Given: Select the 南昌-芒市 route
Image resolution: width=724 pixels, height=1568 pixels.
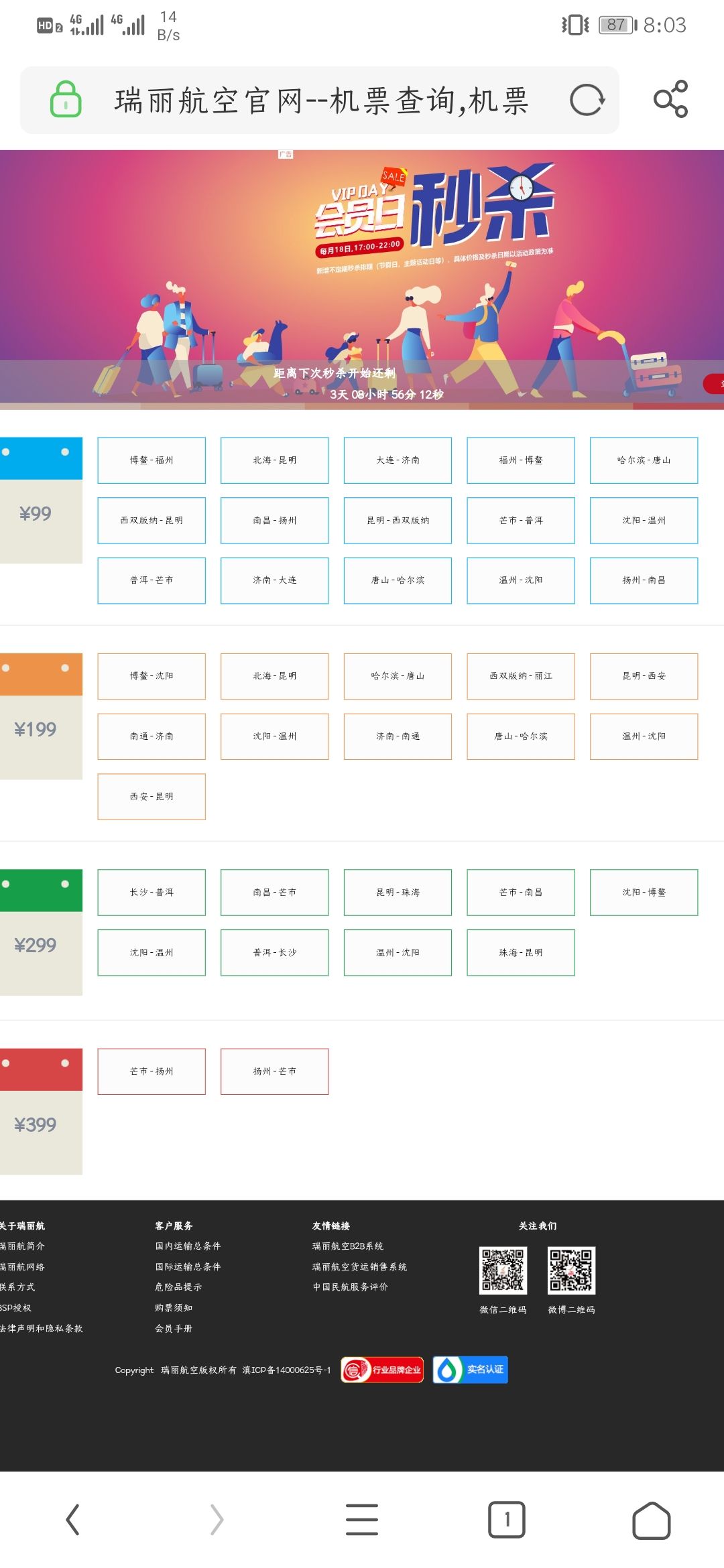Looking at the screenshot, I should (275, 893).
